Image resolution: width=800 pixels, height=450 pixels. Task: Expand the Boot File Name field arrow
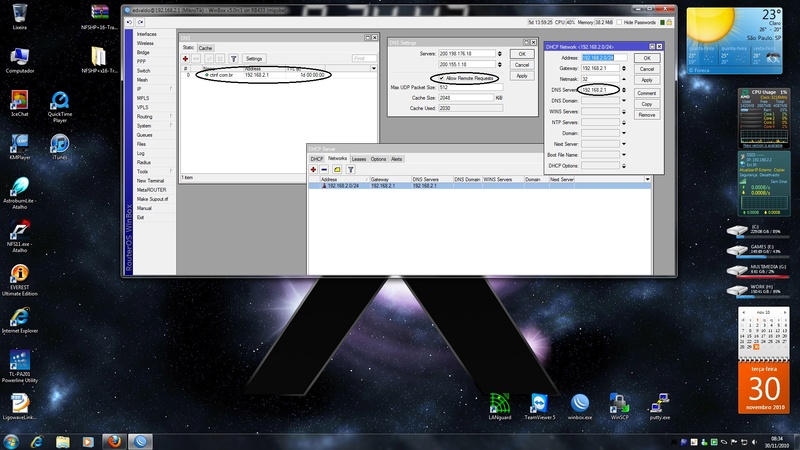tap(624, 153)
